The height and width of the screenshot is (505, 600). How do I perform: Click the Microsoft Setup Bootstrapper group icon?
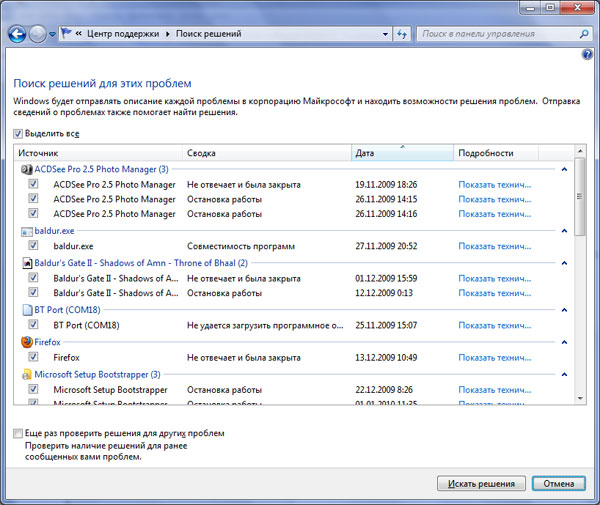[x=27, y=375]
